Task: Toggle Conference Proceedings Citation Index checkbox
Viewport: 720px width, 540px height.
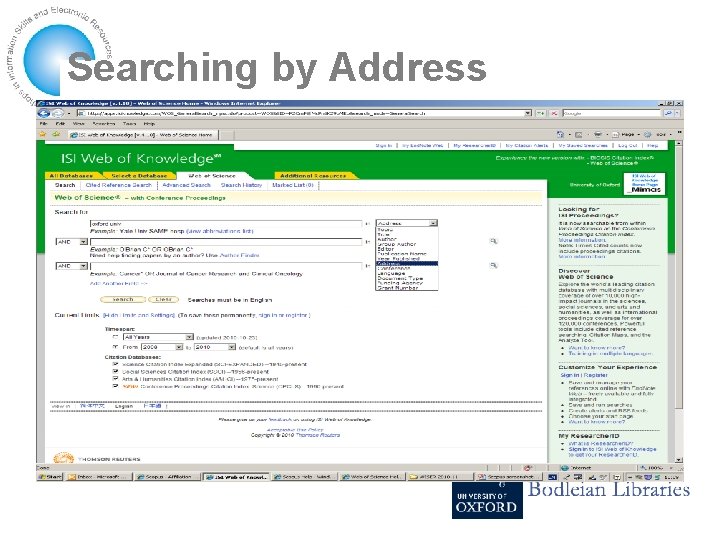Action: click(x=115, y=386)
